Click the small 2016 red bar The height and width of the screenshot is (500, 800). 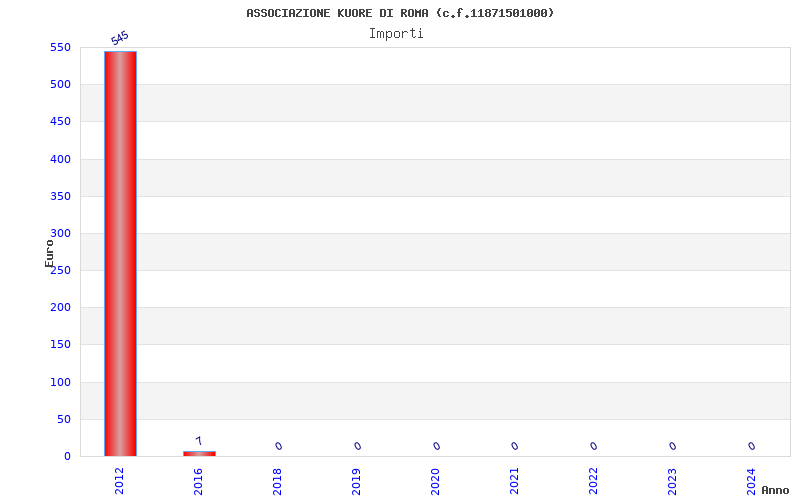coord(199,454)
